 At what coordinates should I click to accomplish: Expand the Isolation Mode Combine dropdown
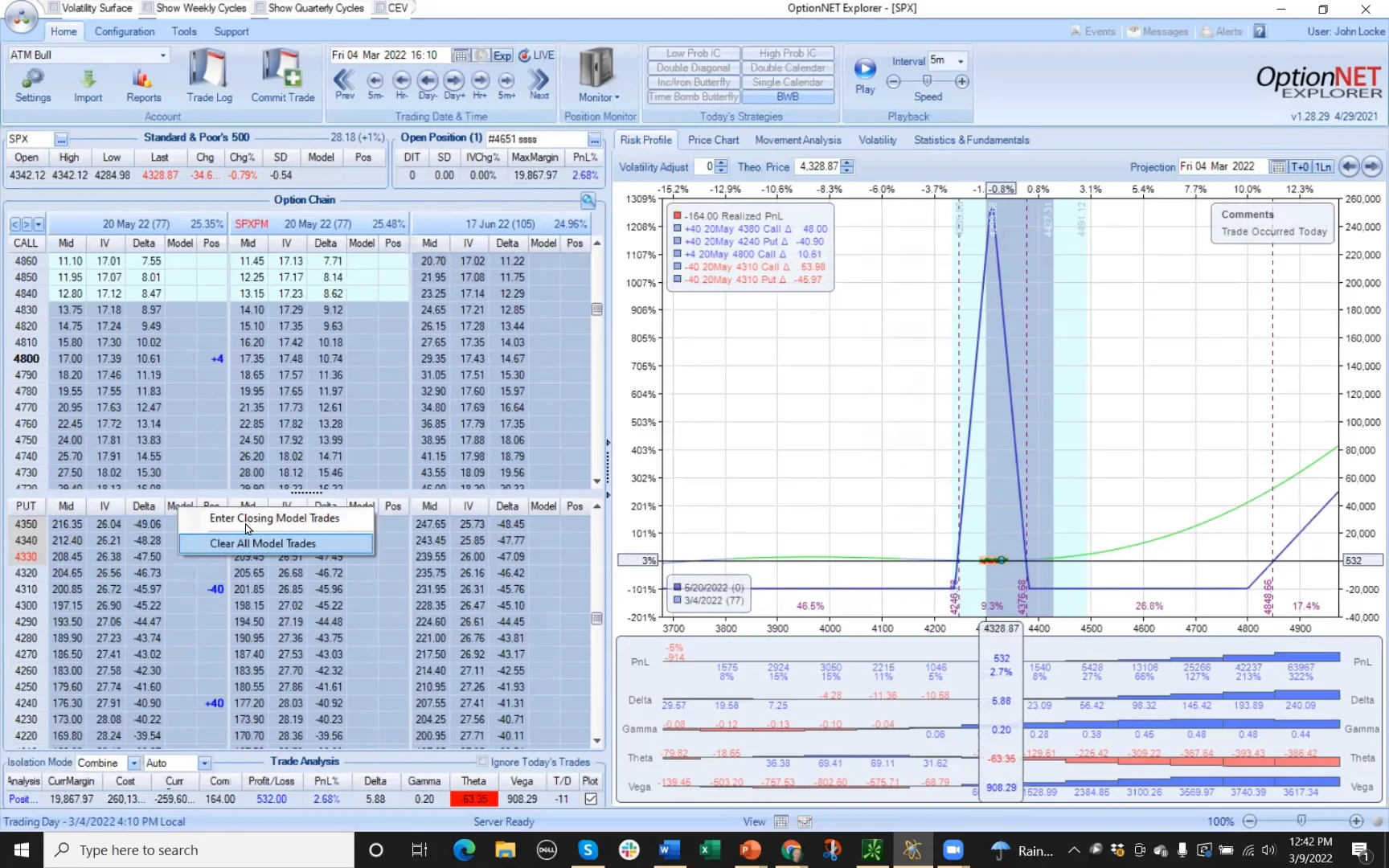[x=133, y=763]
